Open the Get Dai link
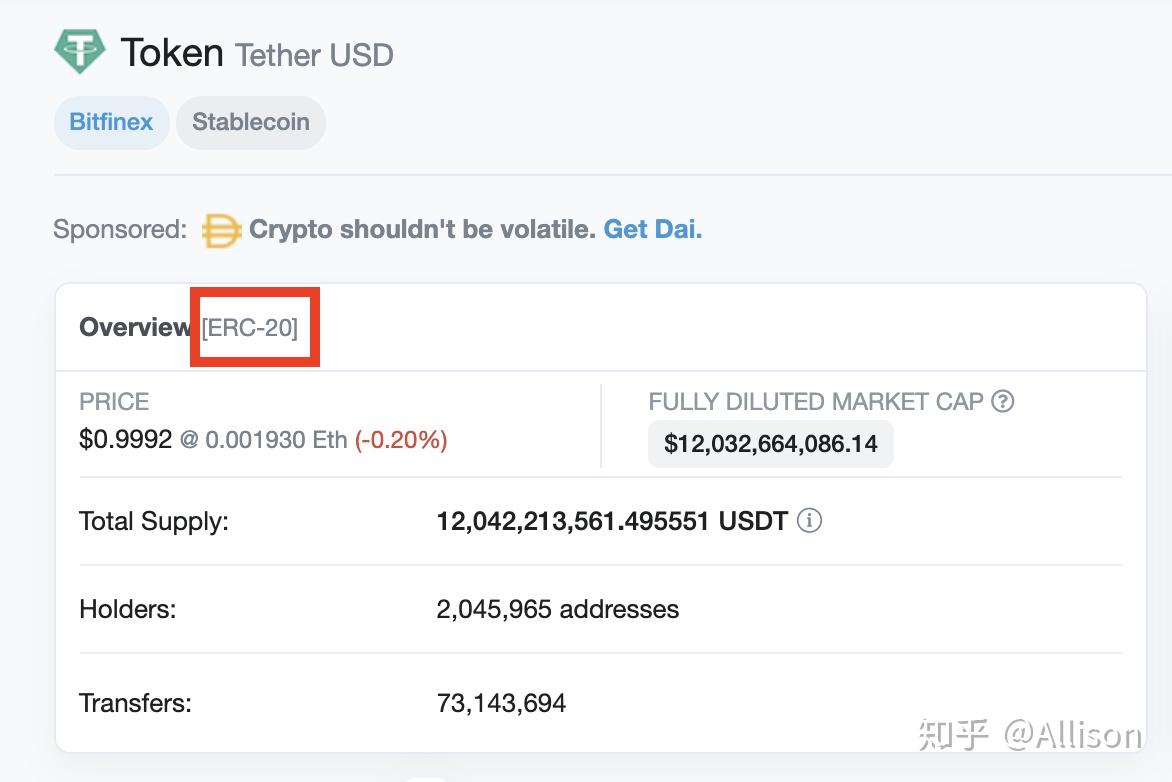Viewport: 1172px width, 782px height. (x=651, y=229)
